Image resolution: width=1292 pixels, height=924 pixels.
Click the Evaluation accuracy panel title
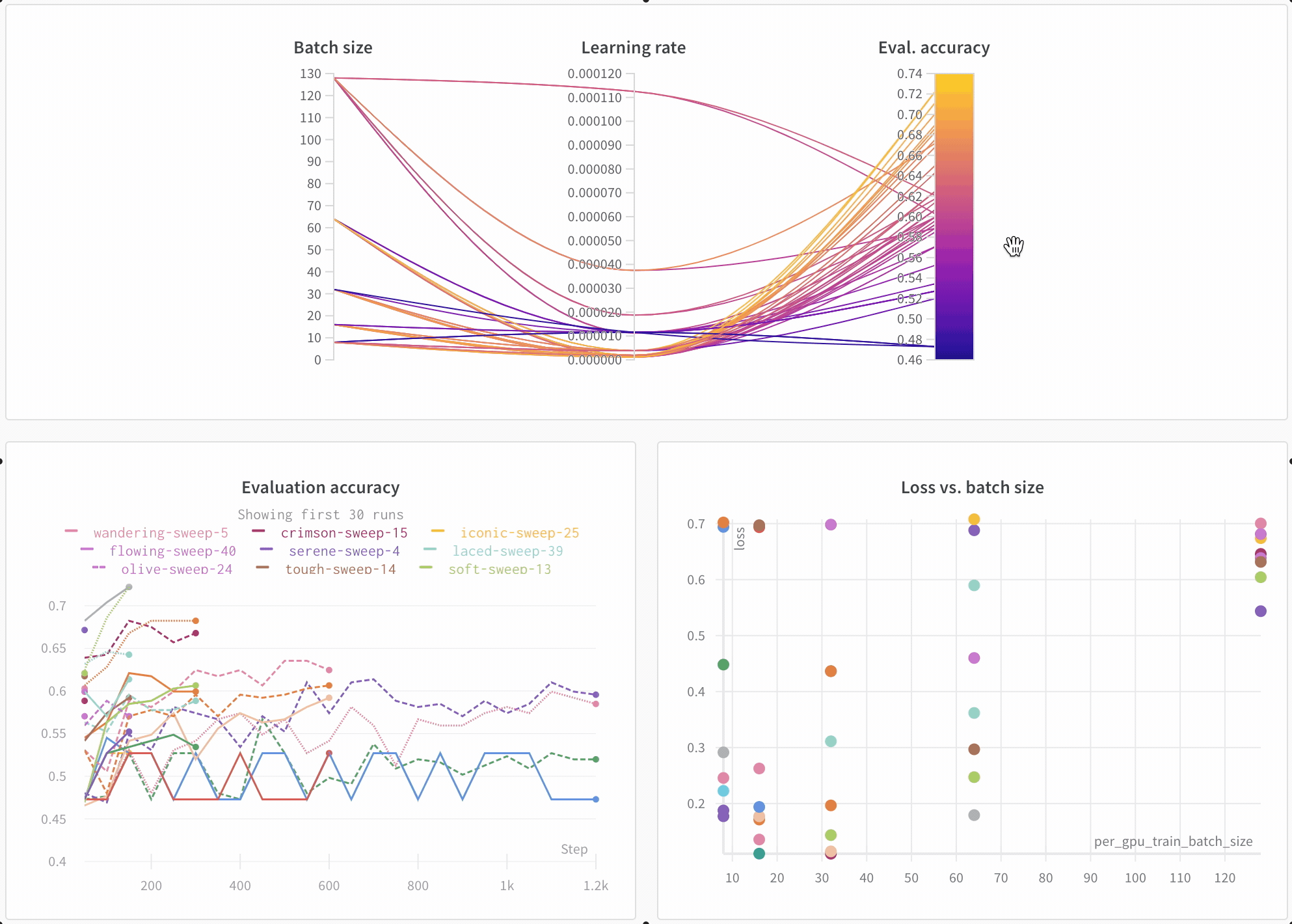click(321, 487)
